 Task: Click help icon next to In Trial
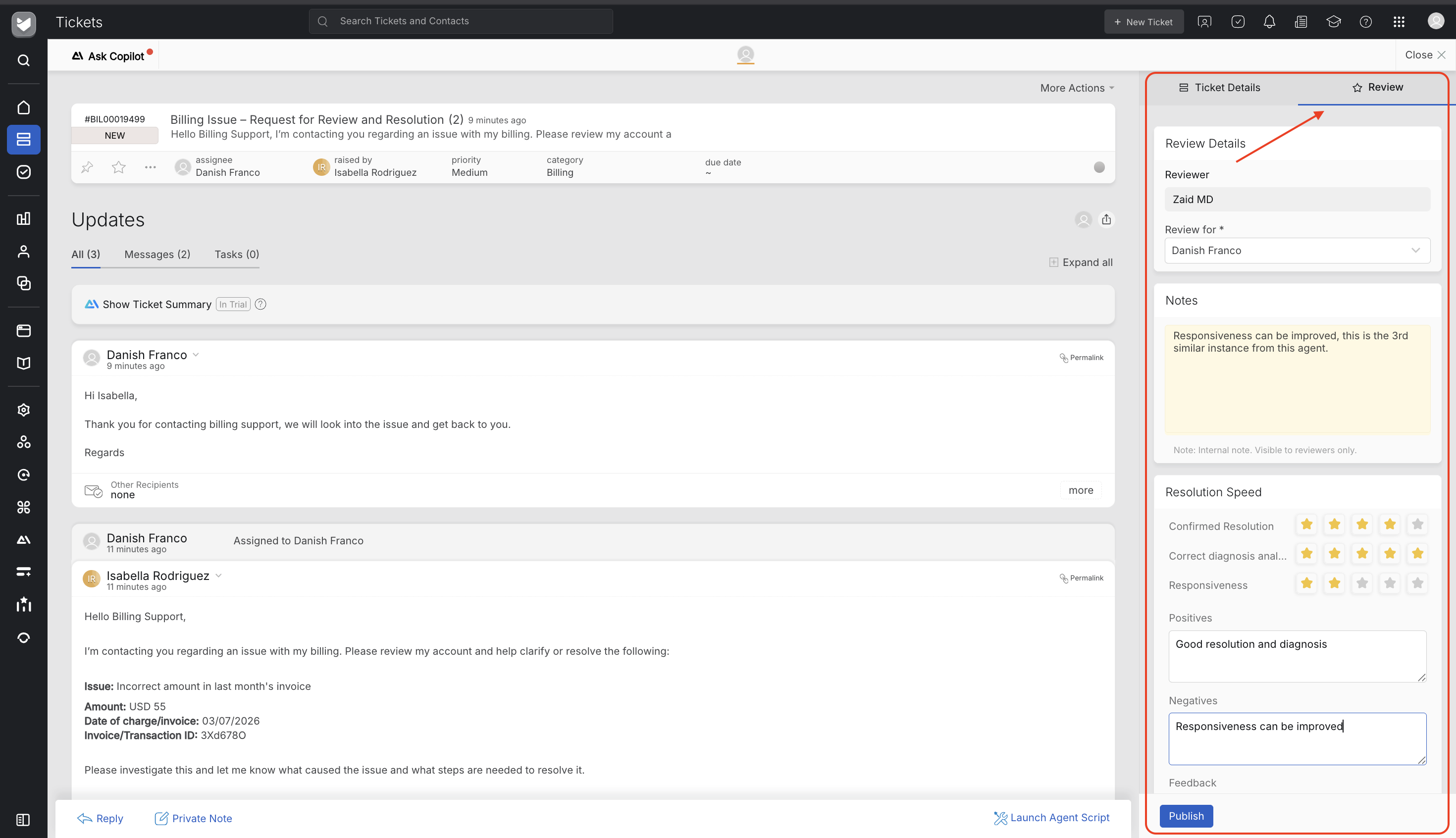point(260,305)
